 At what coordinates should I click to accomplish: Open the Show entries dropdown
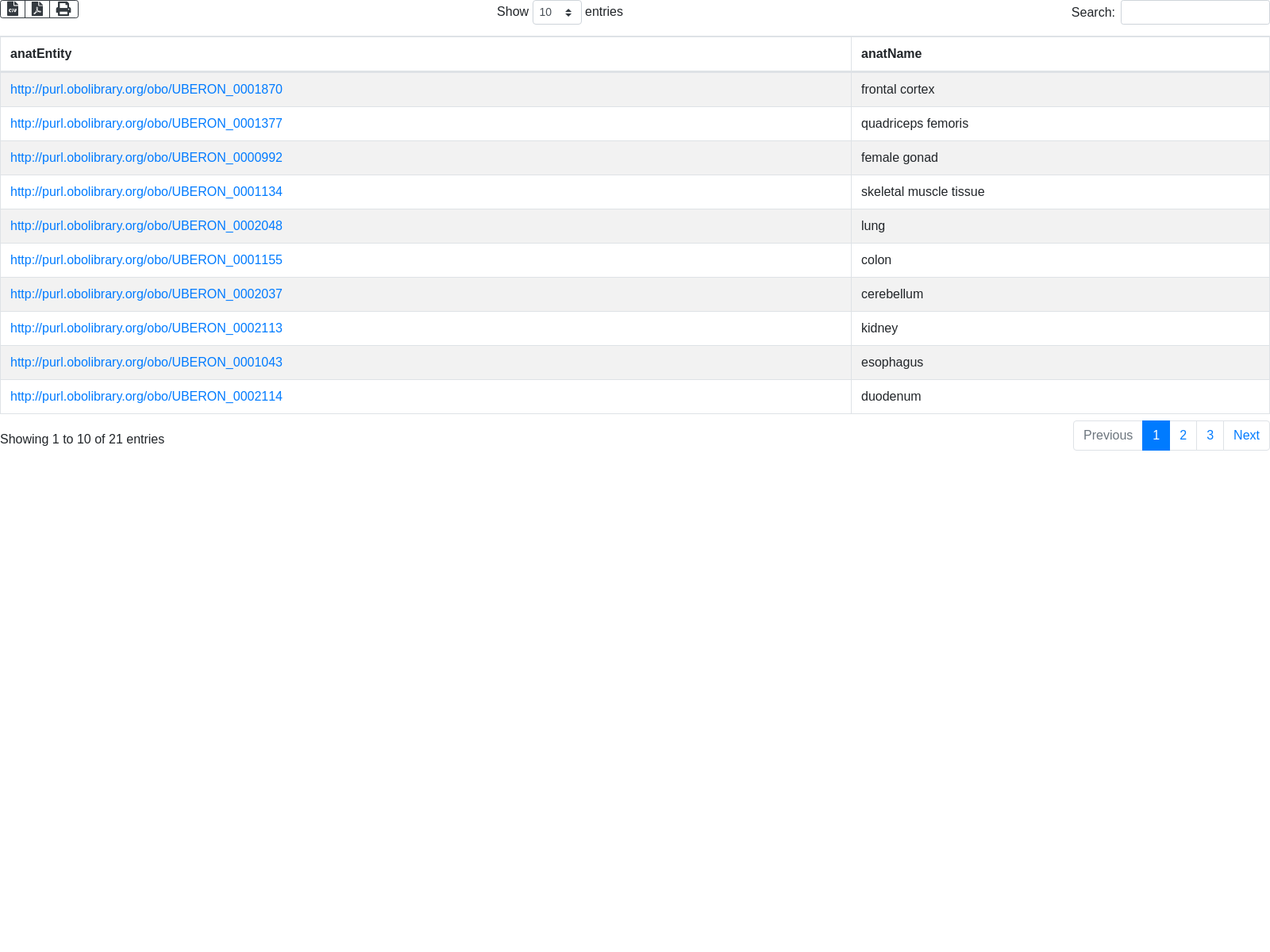click(x=556, y=12)
